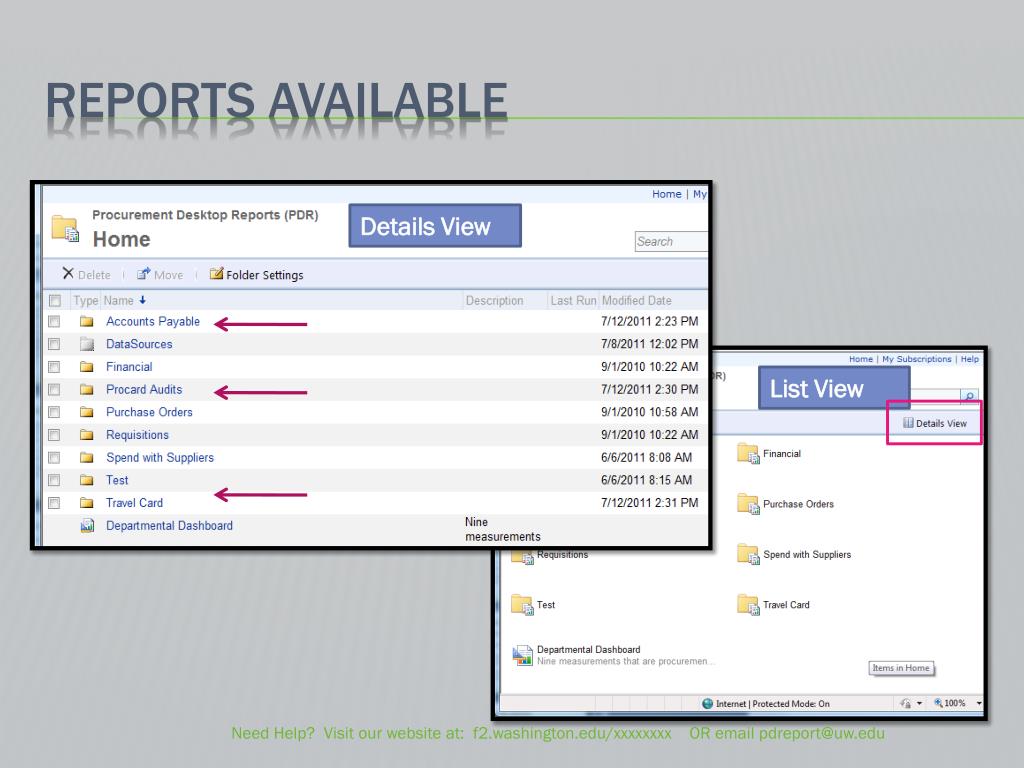Image resolution: width=1024 pixels, height=768 pixels.
Task: Click the modified date "6/6/2011 8:08 AM"
Action: [647, 458]
